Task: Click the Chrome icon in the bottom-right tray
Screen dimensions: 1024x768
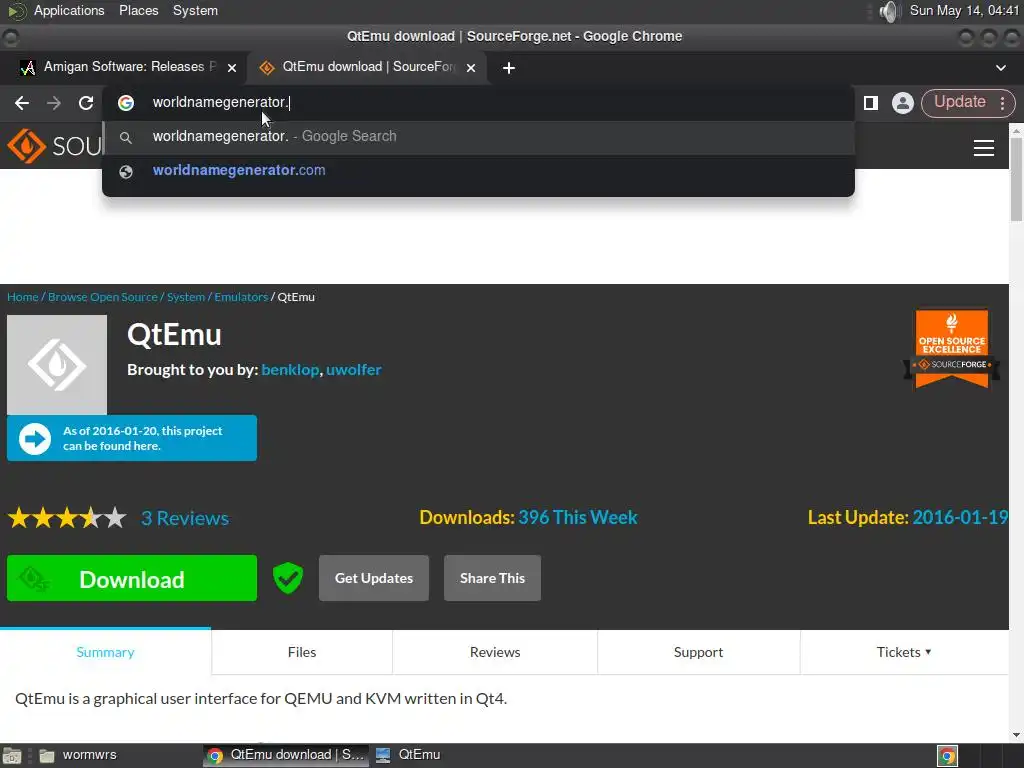Action: [947, 756]
